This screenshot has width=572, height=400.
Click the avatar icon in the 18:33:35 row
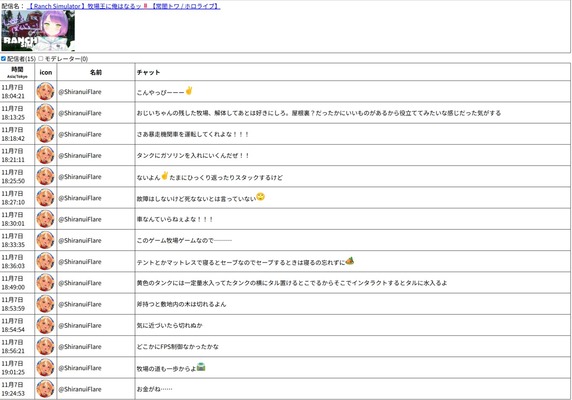tap(46, 240)
